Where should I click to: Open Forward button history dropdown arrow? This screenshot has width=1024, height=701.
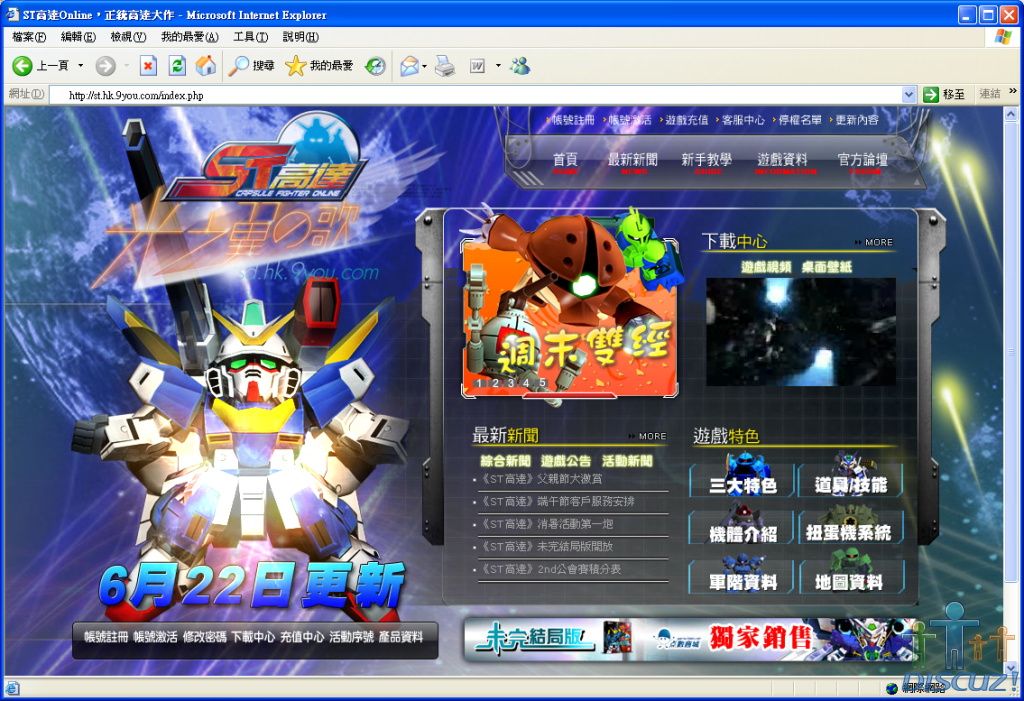(x=126, y=65)
